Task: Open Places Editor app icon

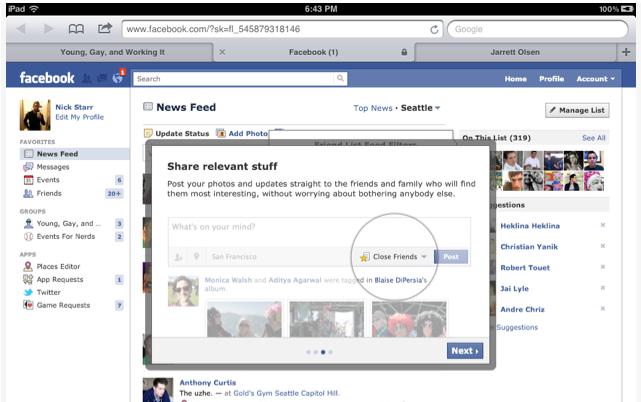Action: [28, 267]
